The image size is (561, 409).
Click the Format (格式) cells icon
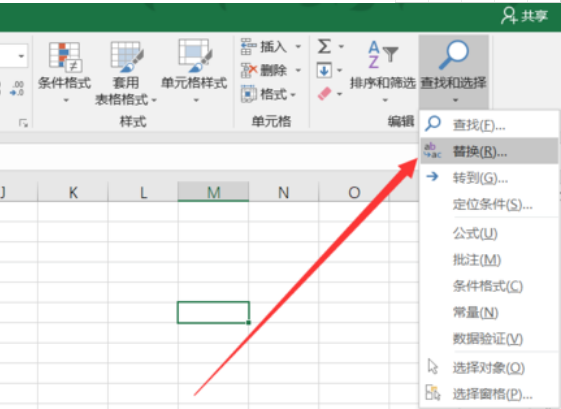coord(248,94)
